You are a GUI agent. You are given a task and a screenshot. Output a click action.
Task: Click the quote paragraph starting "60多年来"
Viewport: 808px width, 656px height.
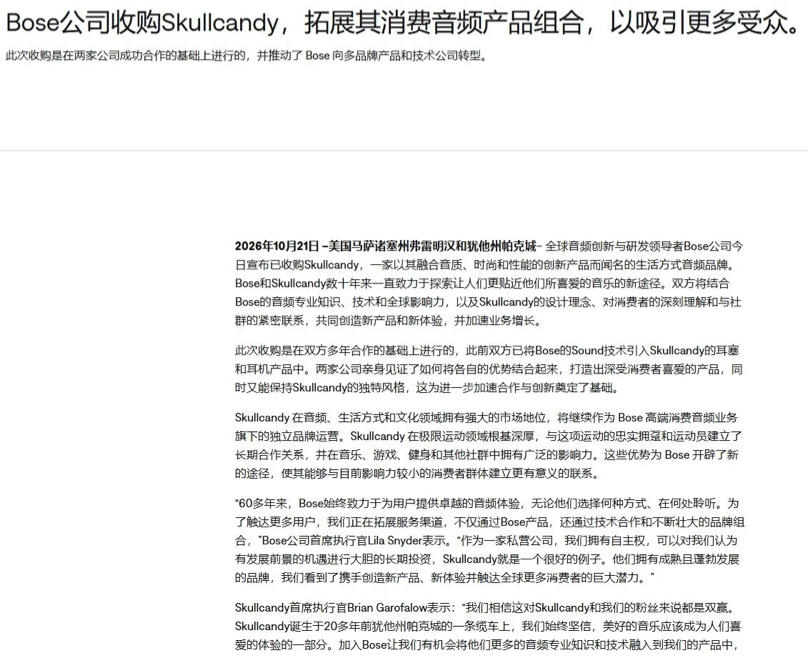pos(490,541)
